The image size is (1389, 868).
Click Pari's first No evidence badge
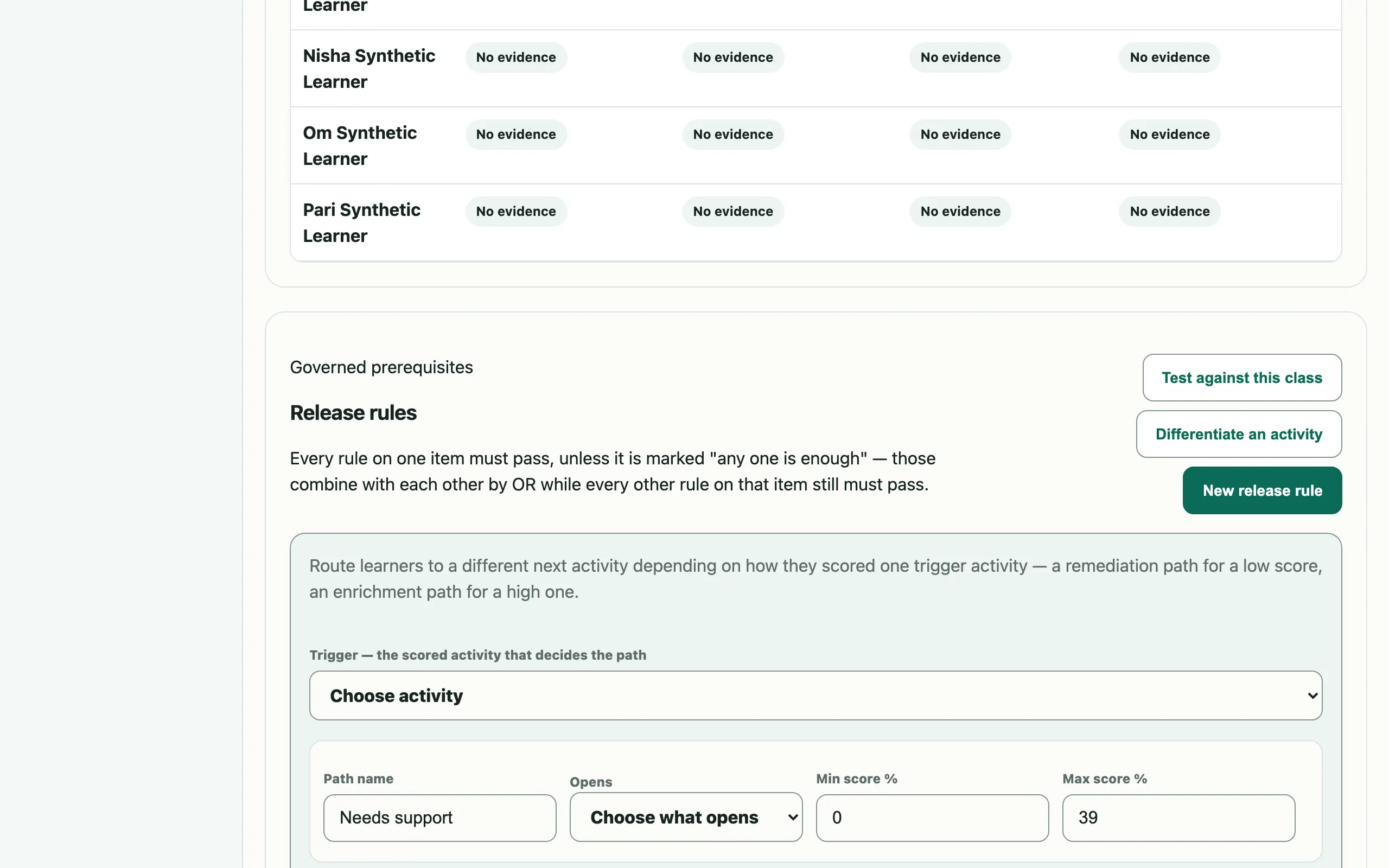pos(516,211)
